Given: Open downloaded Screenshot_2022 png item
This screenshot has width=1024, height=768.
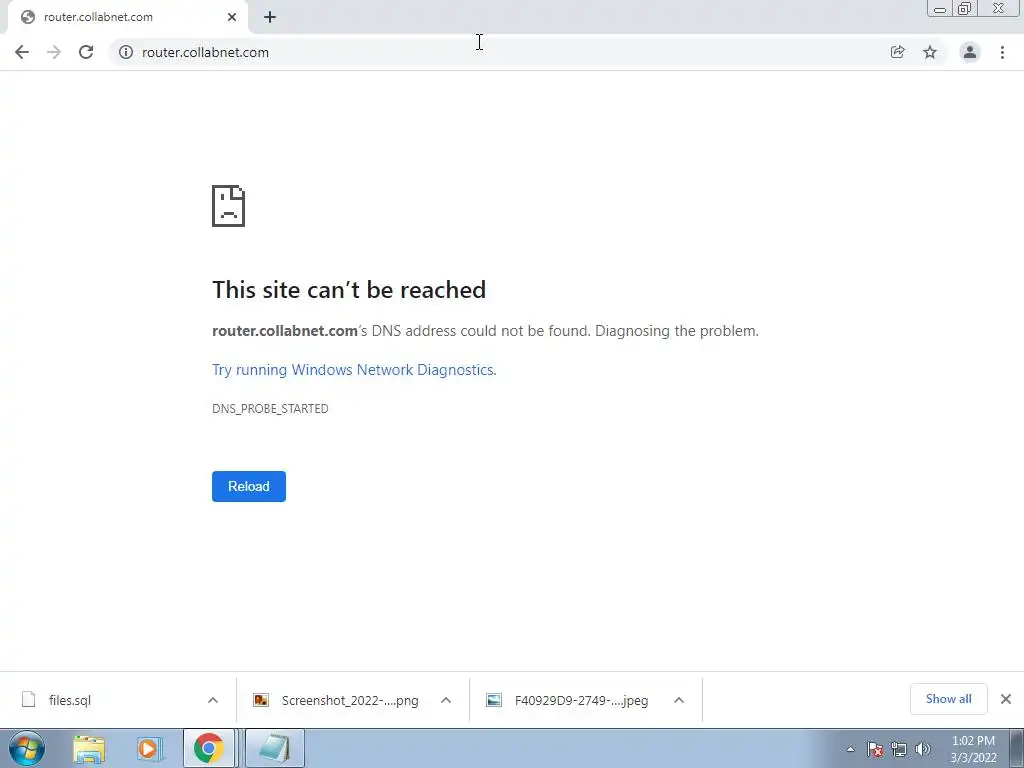Looking at the screenshot, I should [x=350, y=700].
